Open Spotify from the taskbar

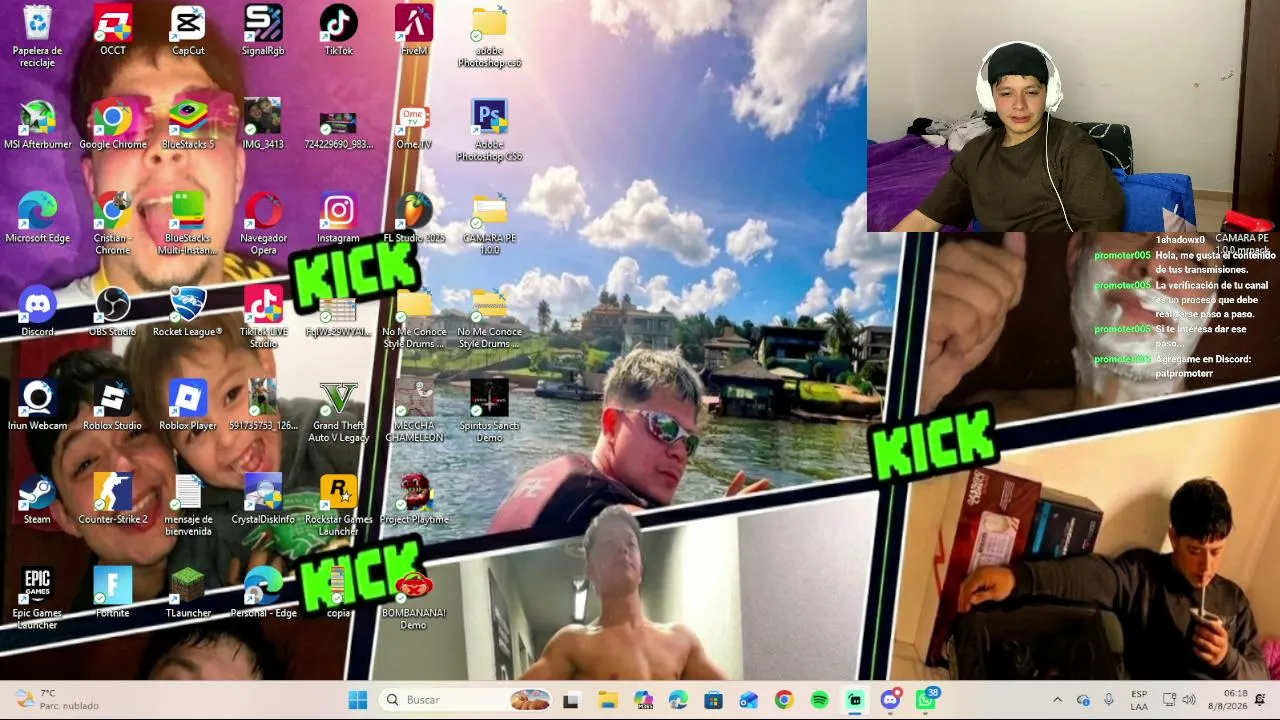click(x=819, y=700)
